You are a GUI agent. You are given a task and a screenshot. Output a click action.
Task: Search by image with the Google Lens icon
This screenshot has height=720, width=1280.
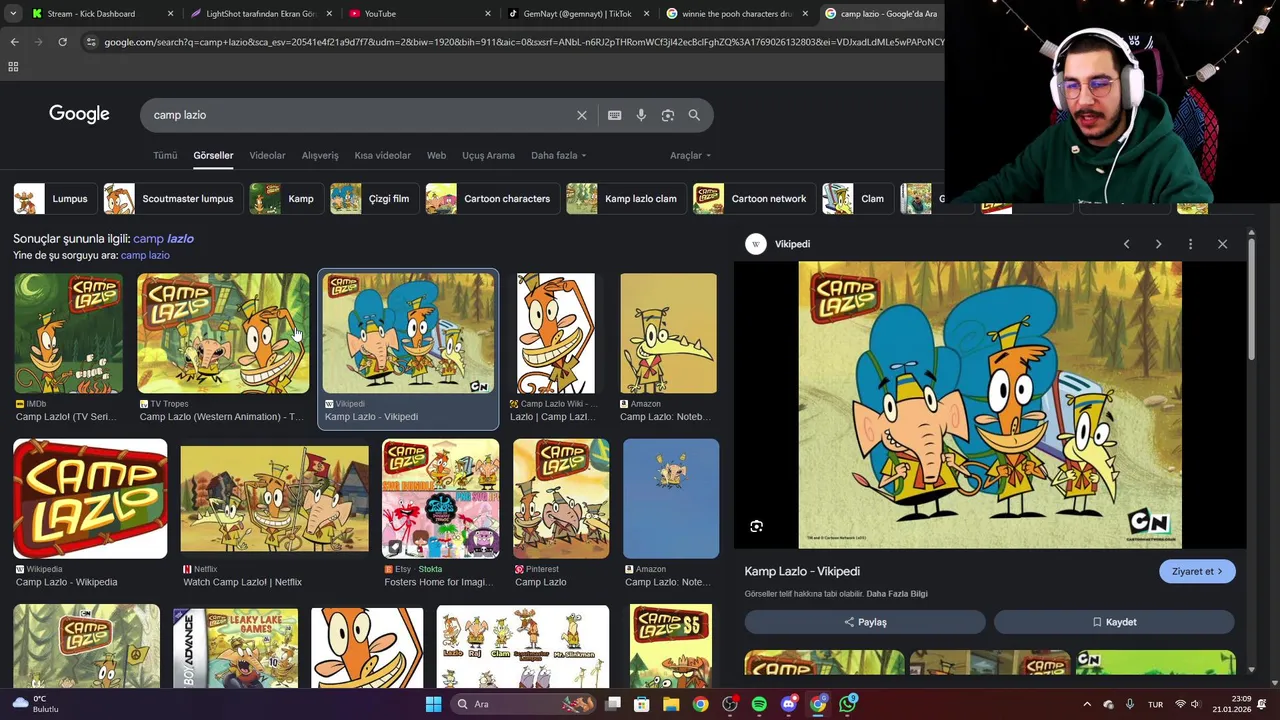(x=668, y=115)
